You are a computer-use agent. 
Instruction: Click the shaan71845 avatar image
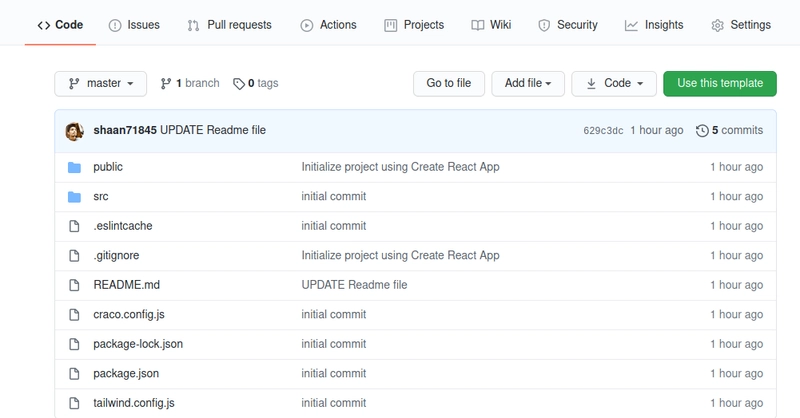tap(74, 131)
